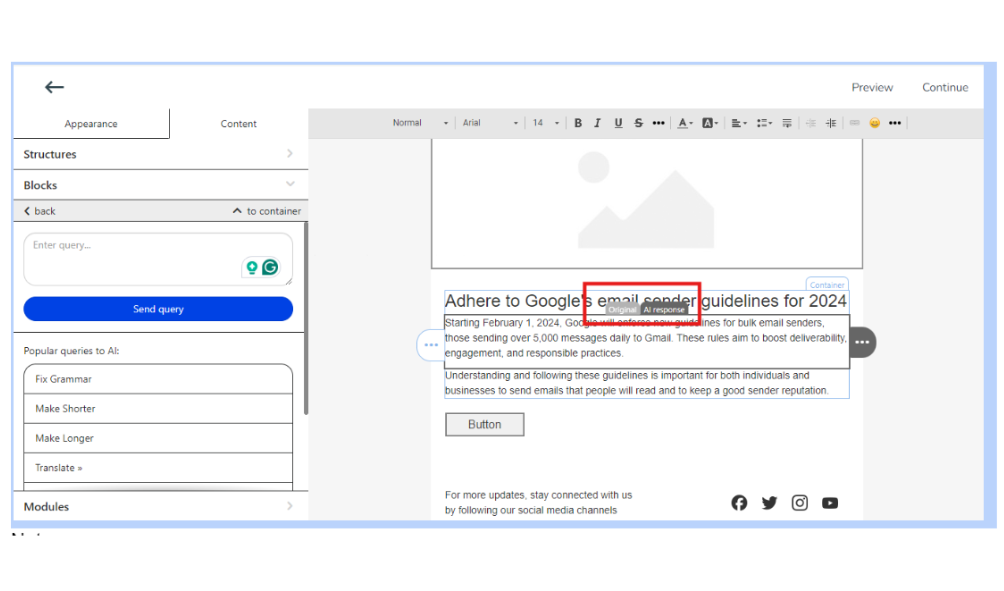Collapse the Blocks section
This screenshot has width=1004, height=591.
point(160,185)
